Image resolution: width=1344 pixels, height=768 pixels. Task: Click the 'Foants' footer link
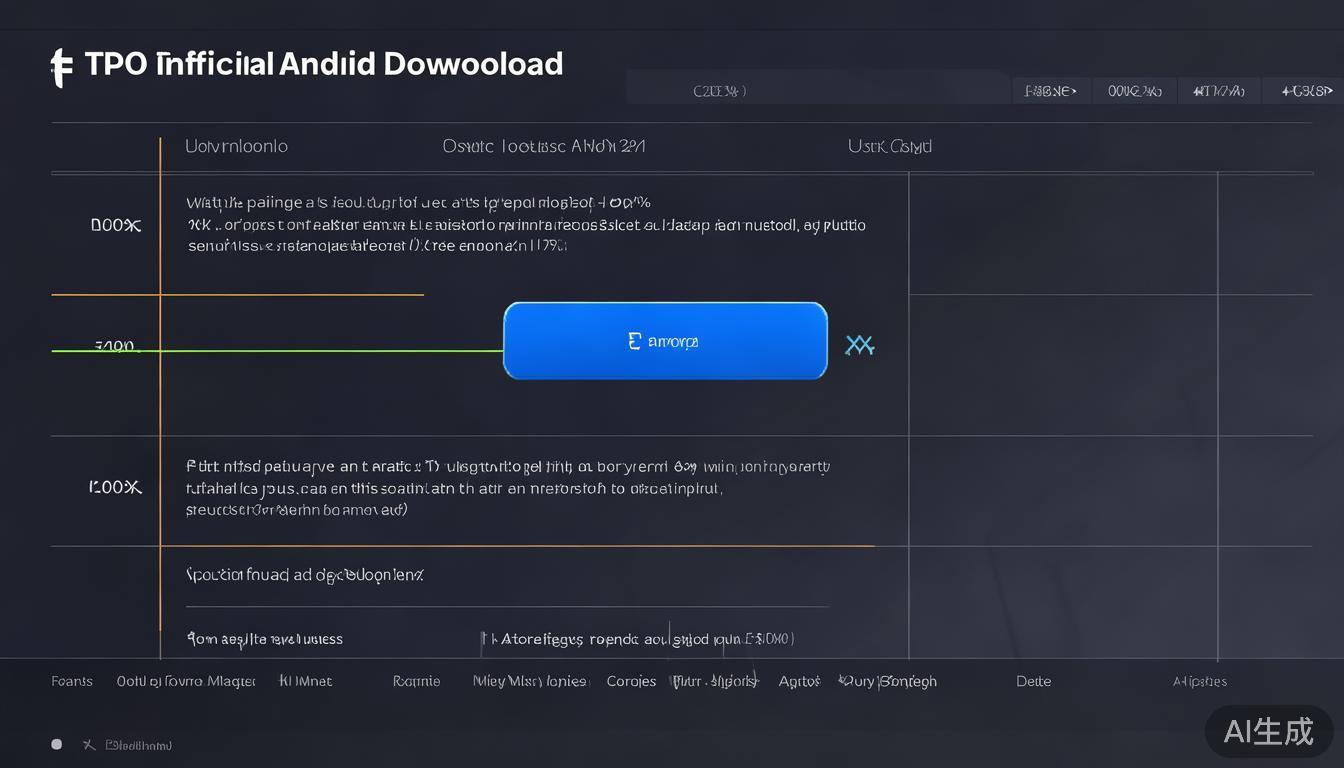tap(72, 681)
